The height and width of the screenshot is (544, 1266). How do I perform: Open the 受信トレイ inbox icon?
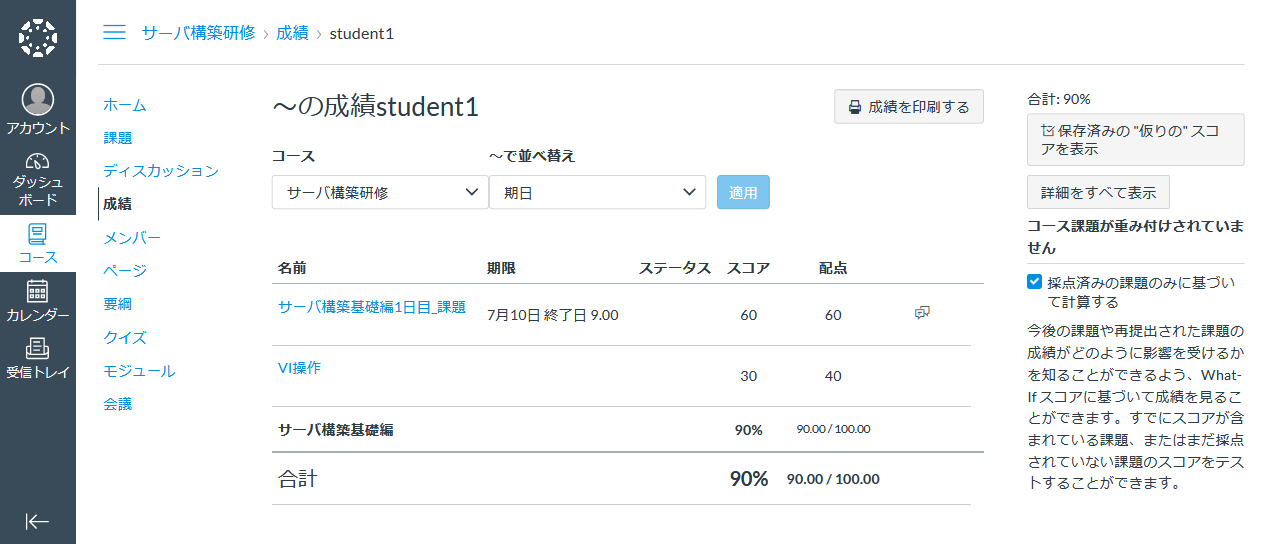pos(38,349)
